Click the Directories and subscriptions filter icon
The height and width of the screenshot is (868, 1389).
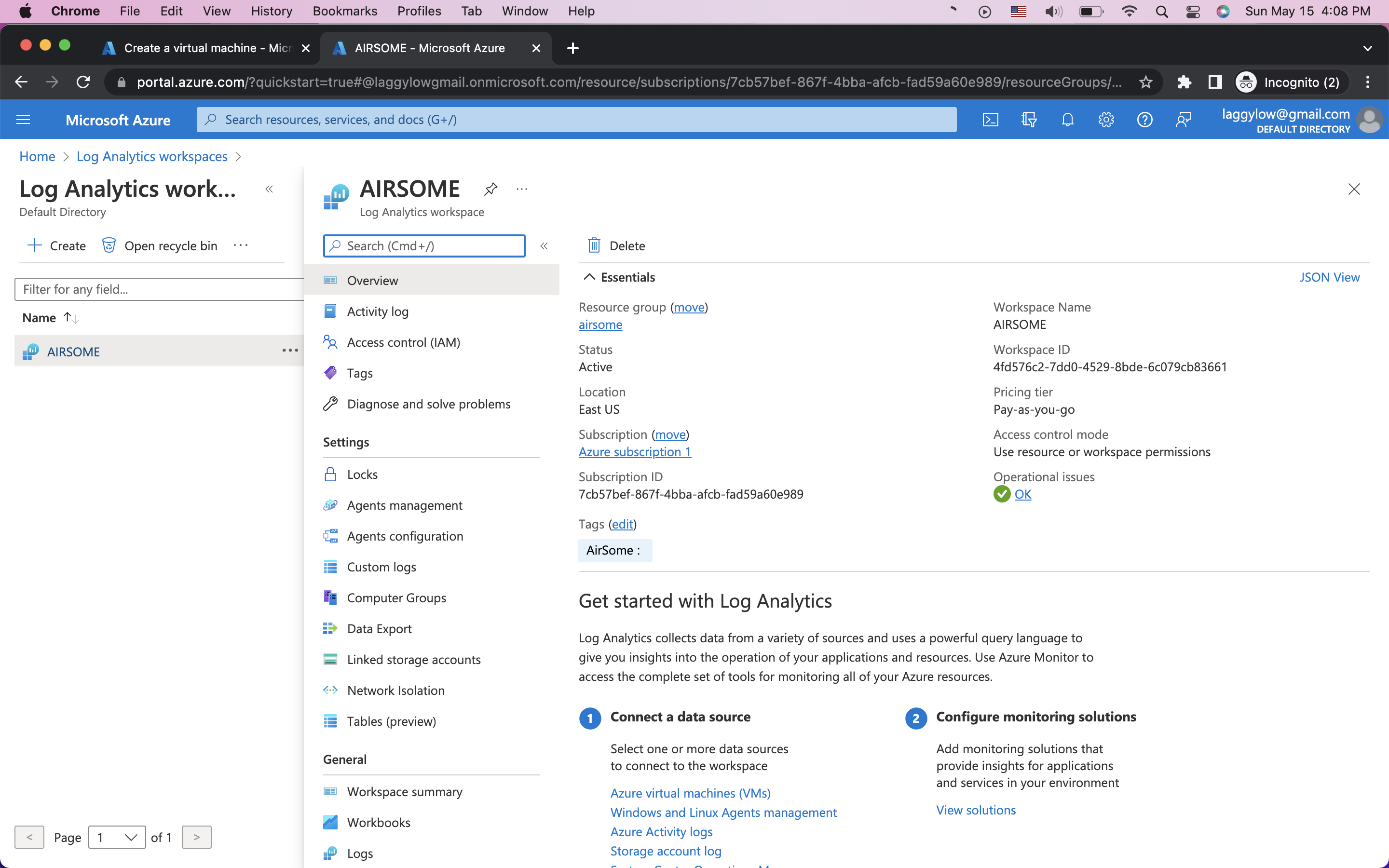(1029, 120)
